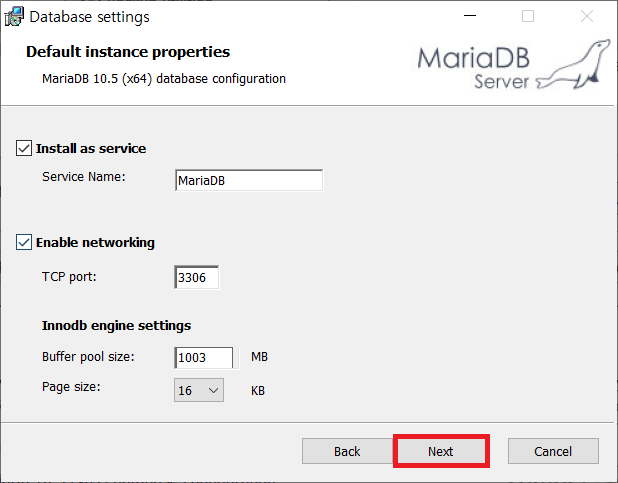Click the Database settings window title

pyautogui.click(x=89, y=17)
